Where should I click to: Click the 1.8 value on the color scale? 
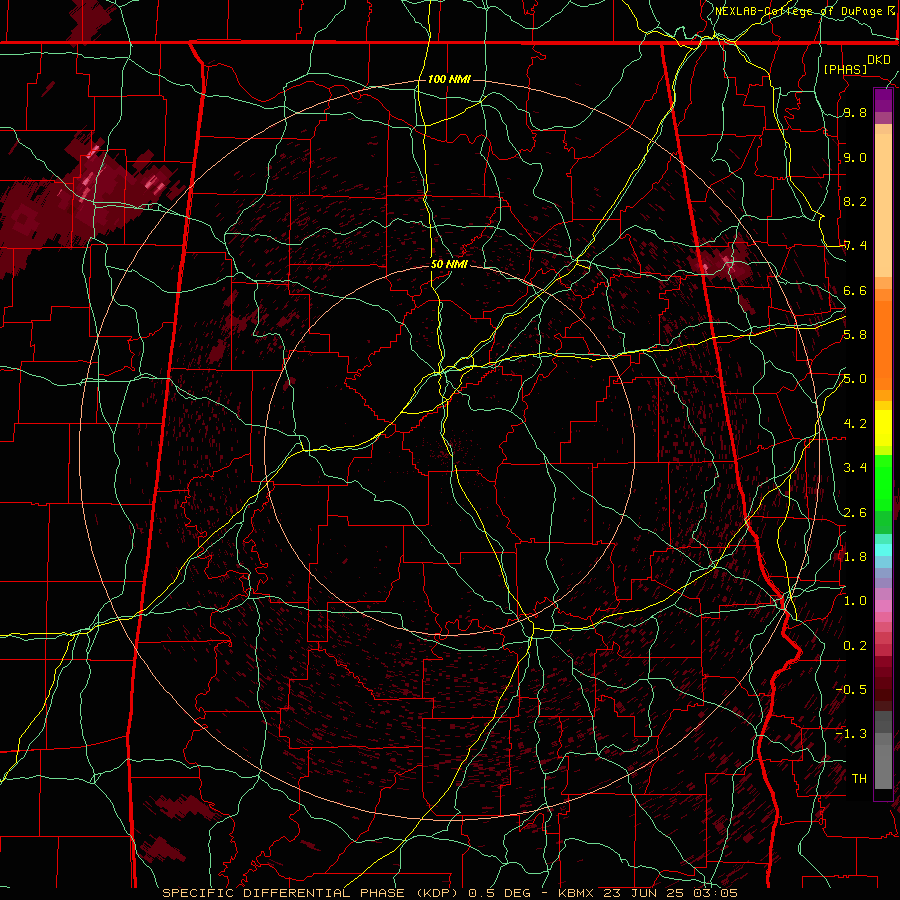point(854,557)
